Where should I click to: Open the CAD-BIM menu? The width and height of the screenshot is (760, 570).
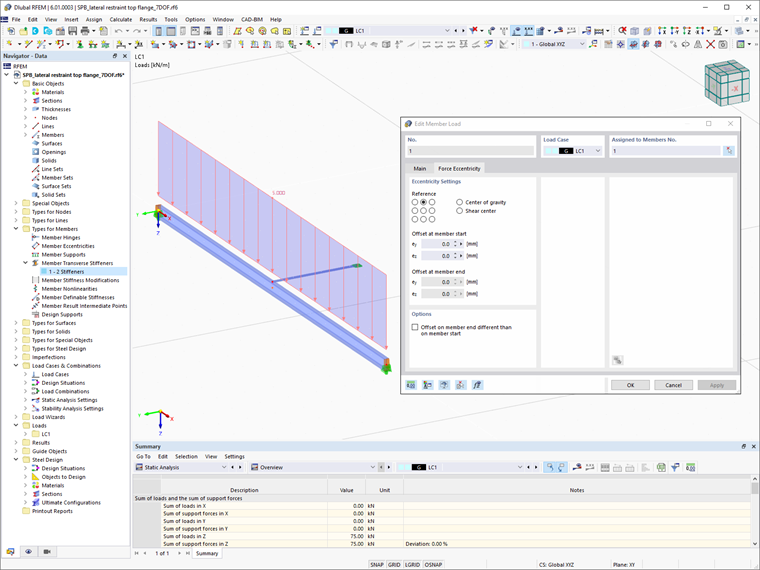252,19
